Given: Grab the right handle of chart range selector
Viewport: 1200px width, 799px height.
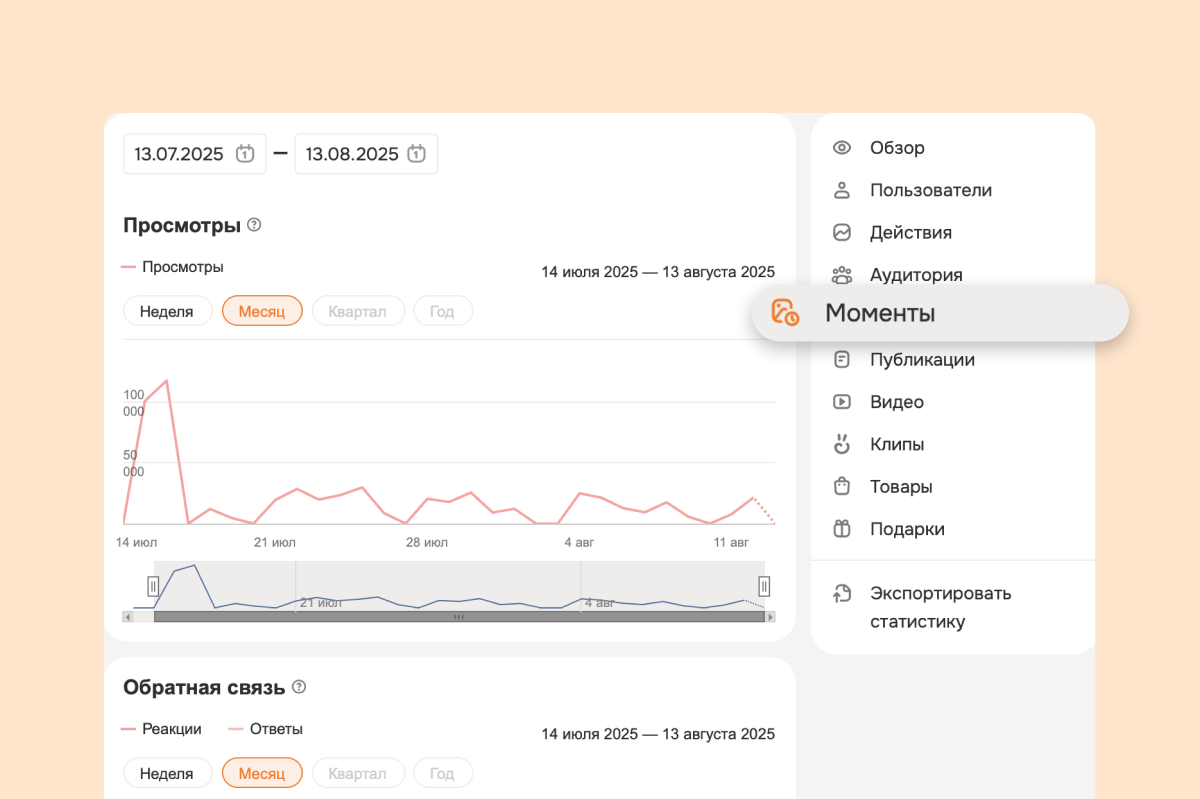Looking at the screenshot, I should [x=764, y=586].
